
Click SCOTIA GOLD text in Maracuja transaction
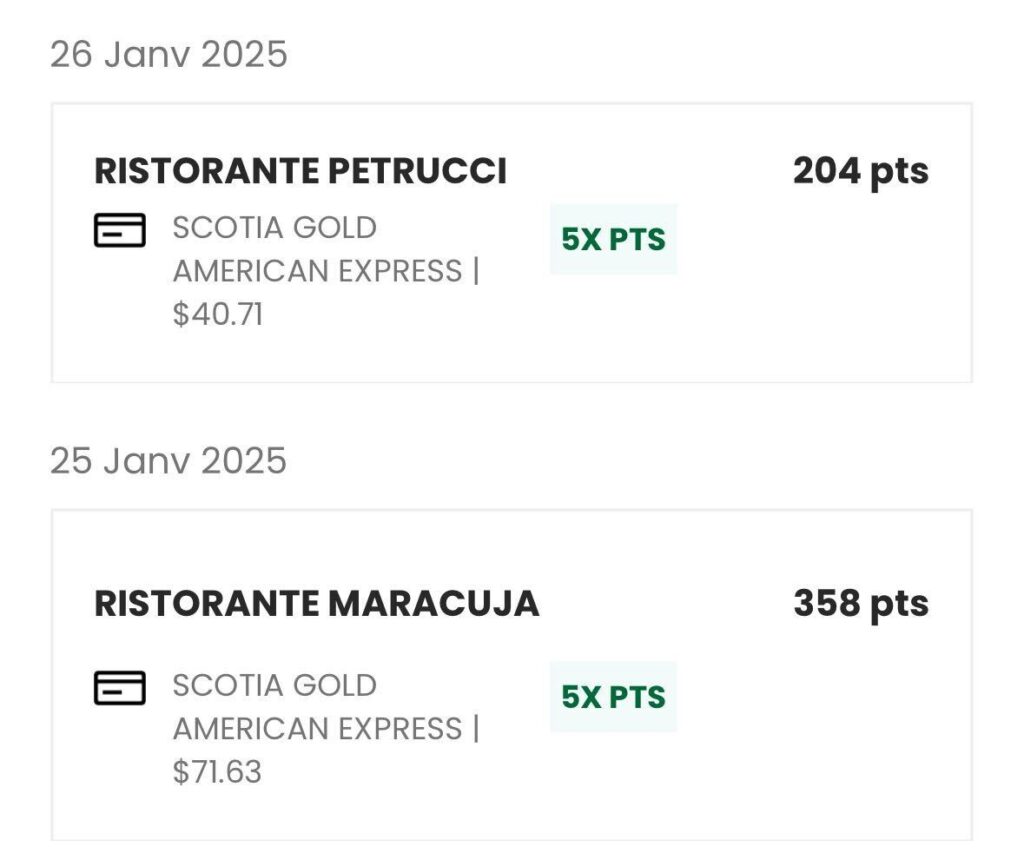(x=274, y=686)
